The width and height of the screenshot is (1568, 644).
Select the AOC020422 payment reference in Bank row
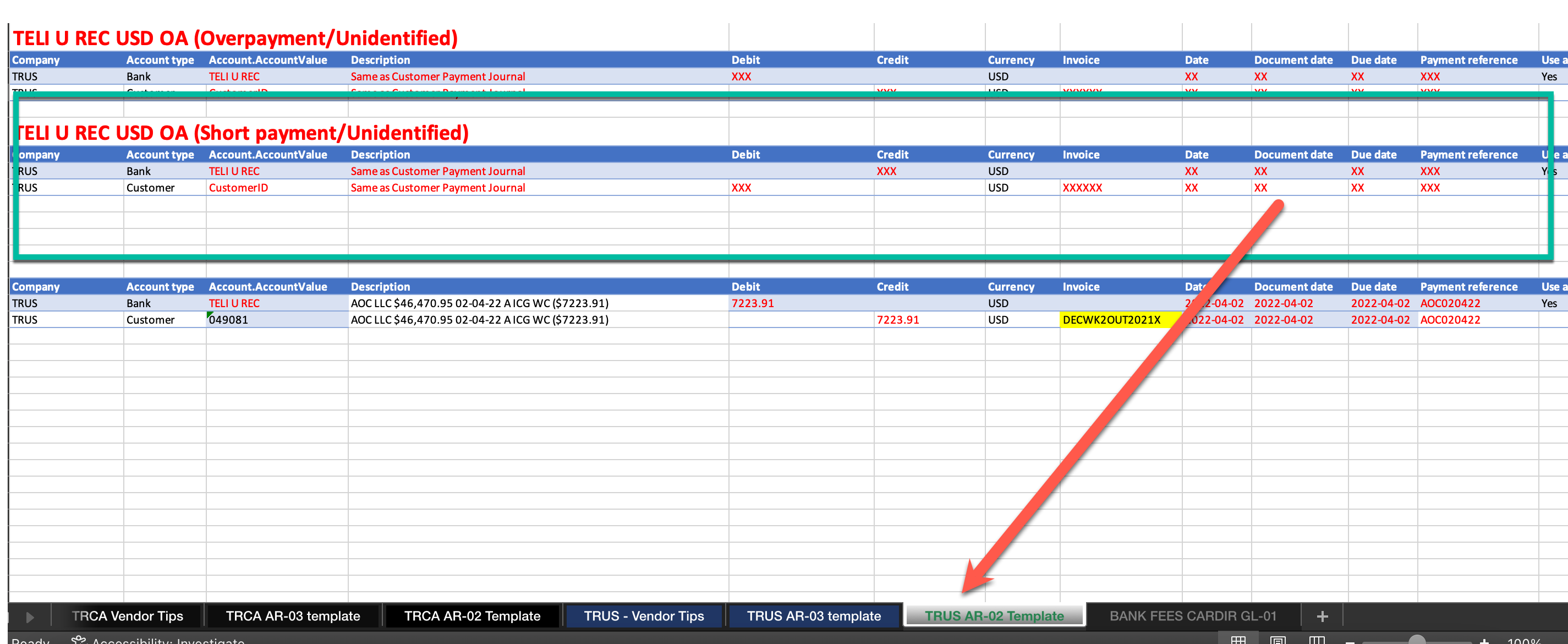[1450, 303]
